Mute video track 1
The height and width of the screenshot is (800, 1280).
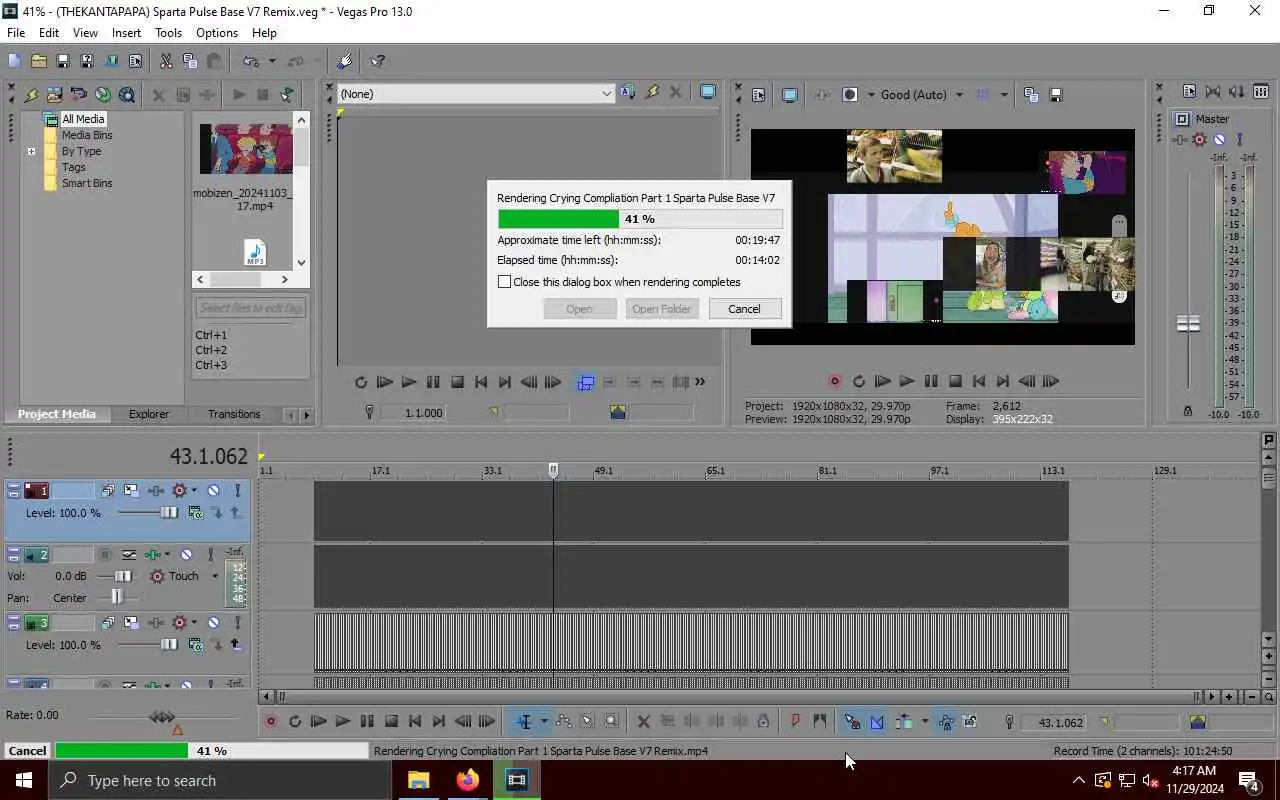(x=213, y=491)
